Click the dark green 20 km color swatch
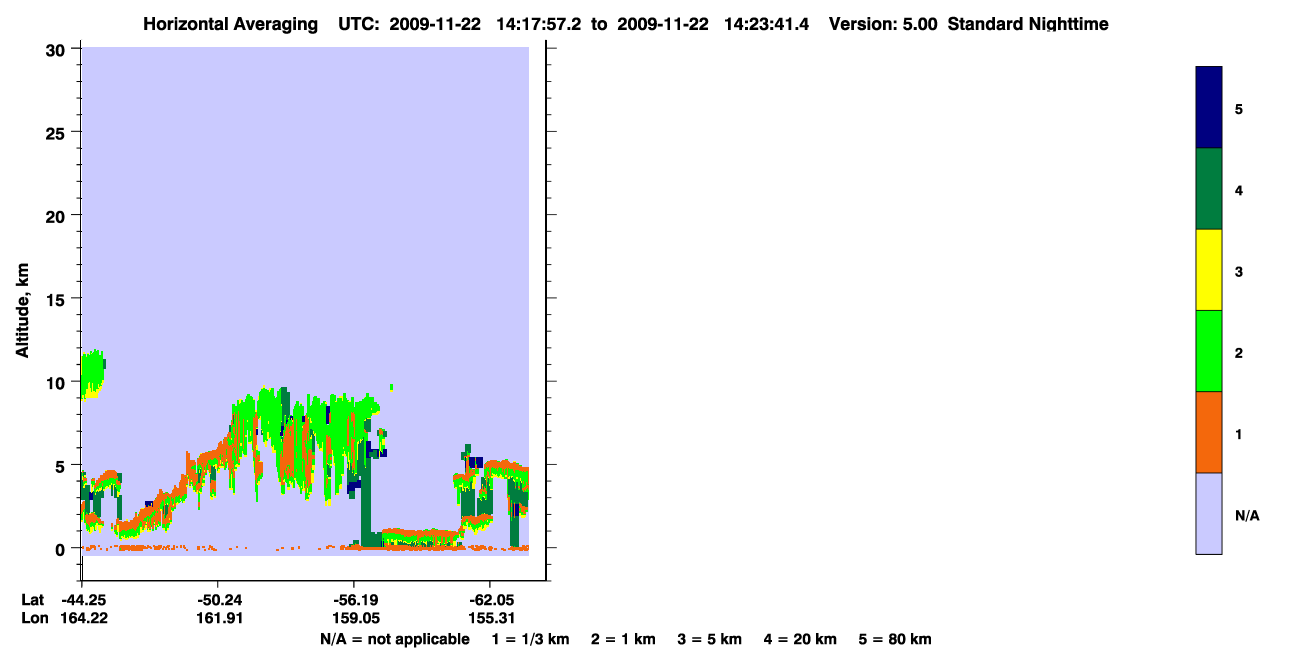The image size is (1300, 667). [x=1209, y=189]
